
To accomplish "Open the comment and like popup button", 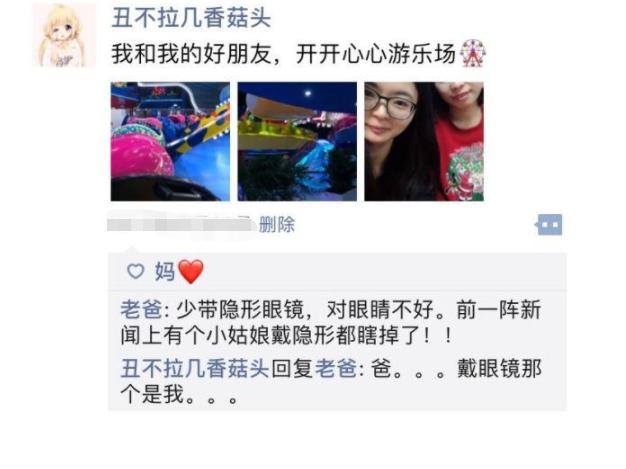I will click(549, 225).
